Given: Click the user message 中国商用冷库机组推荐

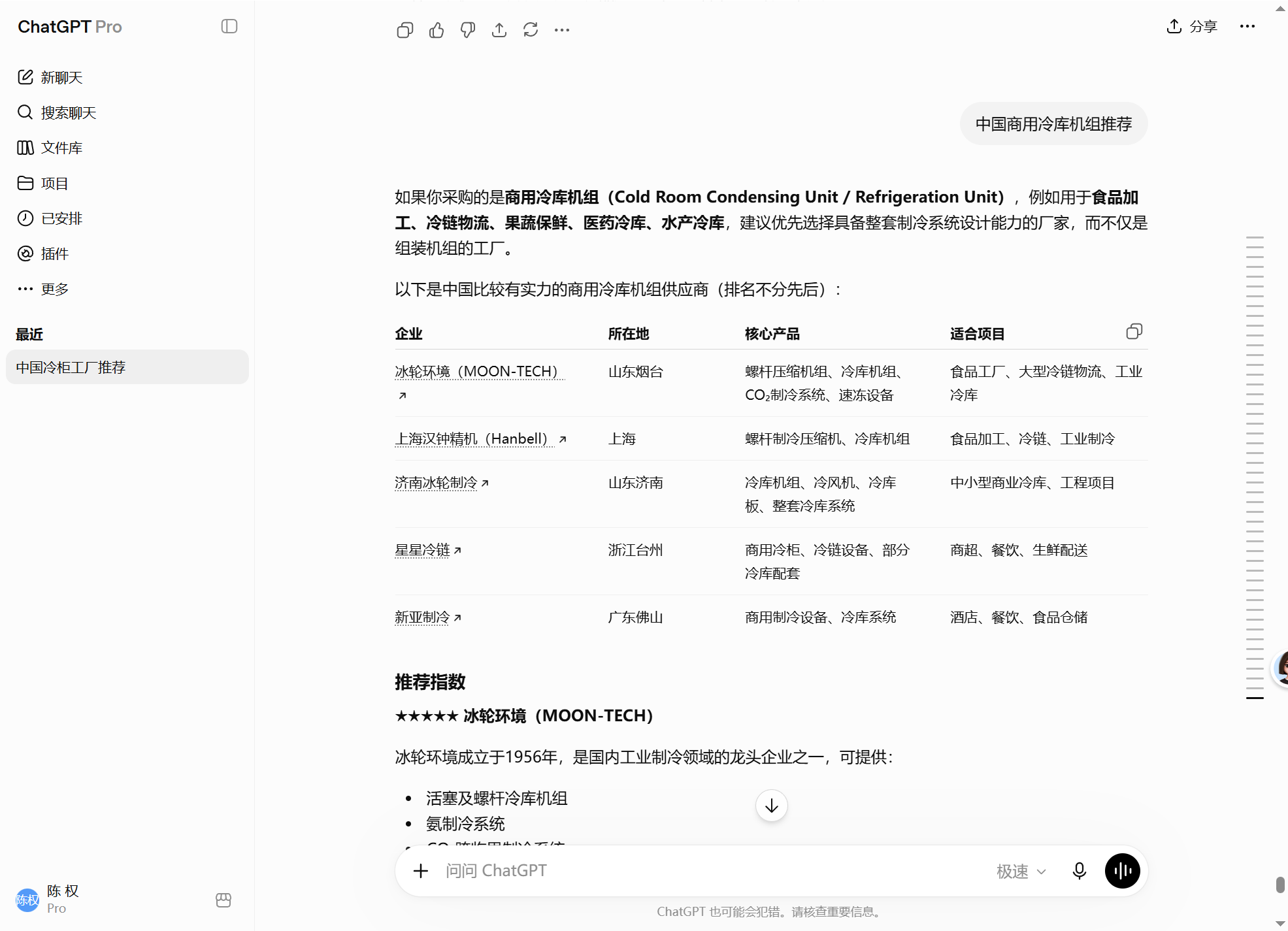Looking at the screenshot, I should point(1054,124).
